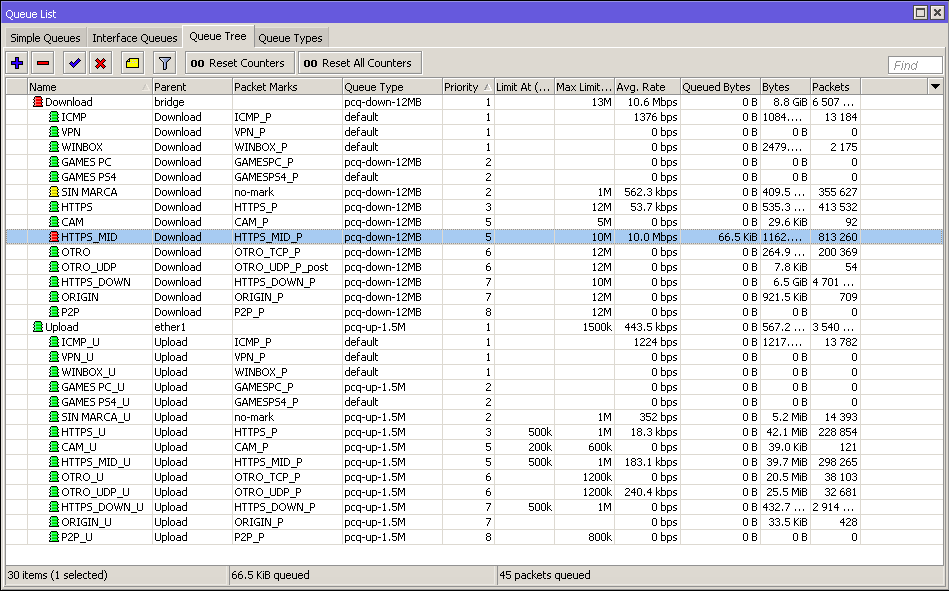Sort by the Priority column header
This screenshot has height=591, width=949.
466,87
